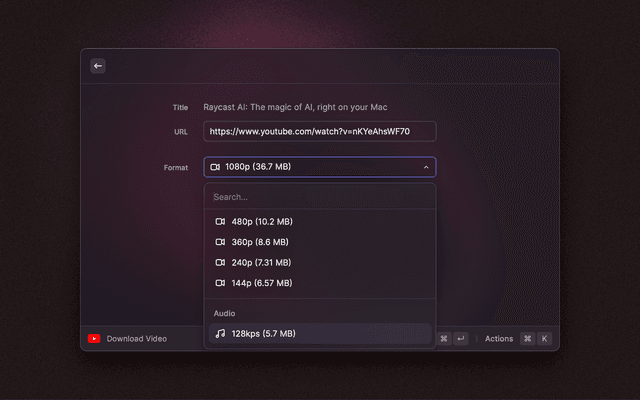Image resolution: width=640 pixels, height=400 pixels.
Task: Choose 128kps (5.7 MB) audio option
Action: pos(320,333)
